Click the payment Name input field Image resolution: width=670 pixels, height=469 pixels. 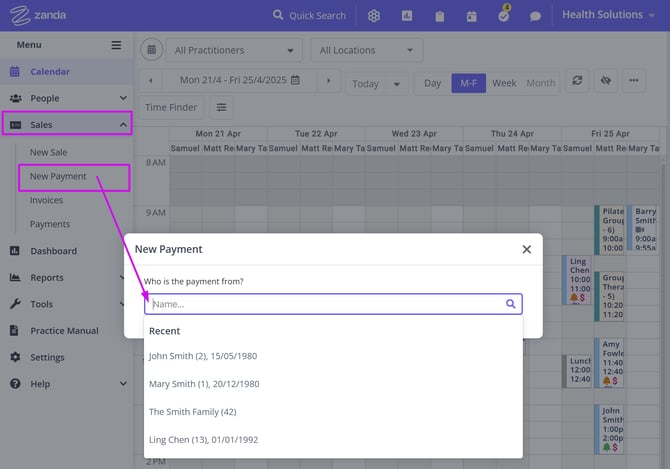[x=324, y=304]
